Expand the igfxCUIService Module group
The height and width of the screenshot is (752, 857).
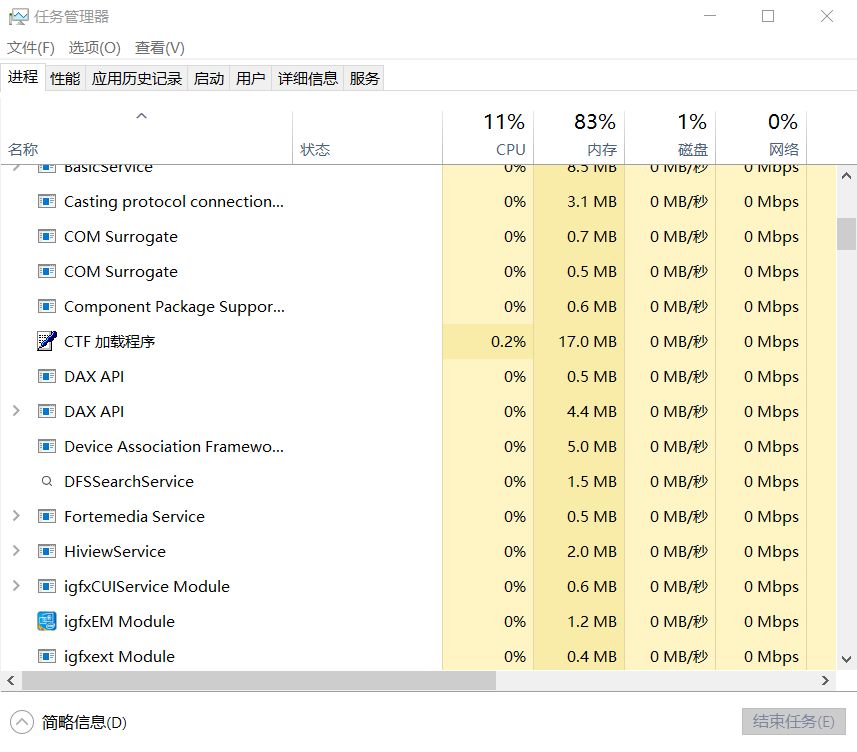click(x=16, y=586)
